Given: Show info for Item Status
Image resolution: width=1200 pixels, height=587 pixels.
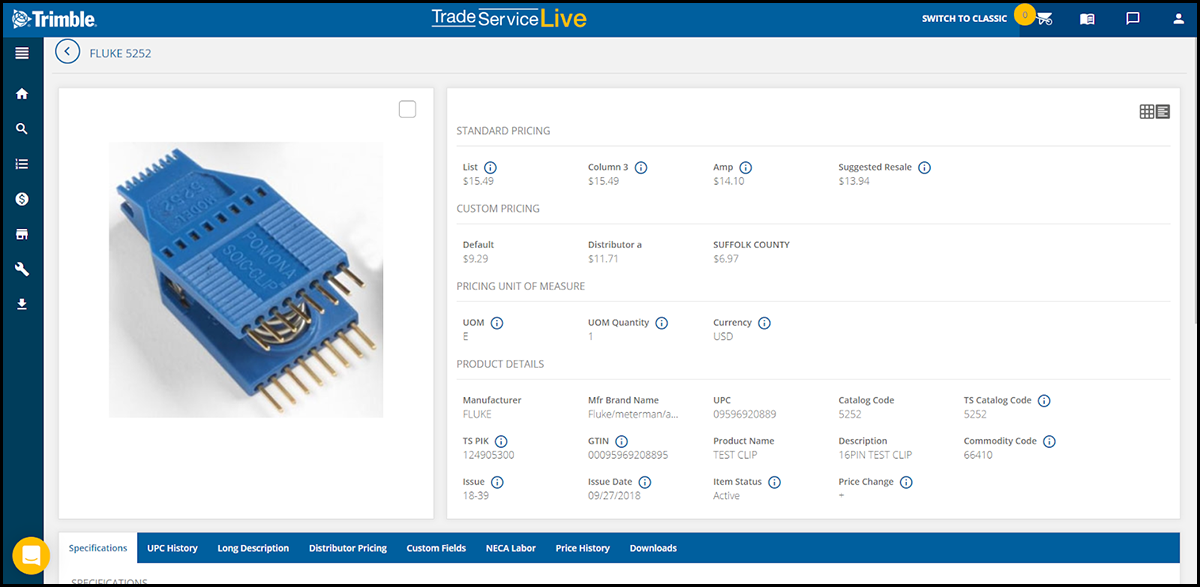Looking at the screenshot, I should click(x=775, y=482).
